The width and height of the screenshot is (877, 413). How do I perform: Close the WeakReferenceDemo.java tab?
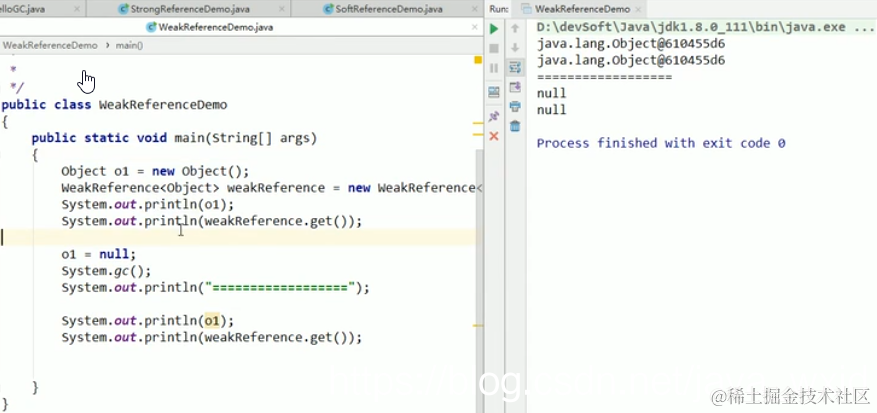point(475,27)
